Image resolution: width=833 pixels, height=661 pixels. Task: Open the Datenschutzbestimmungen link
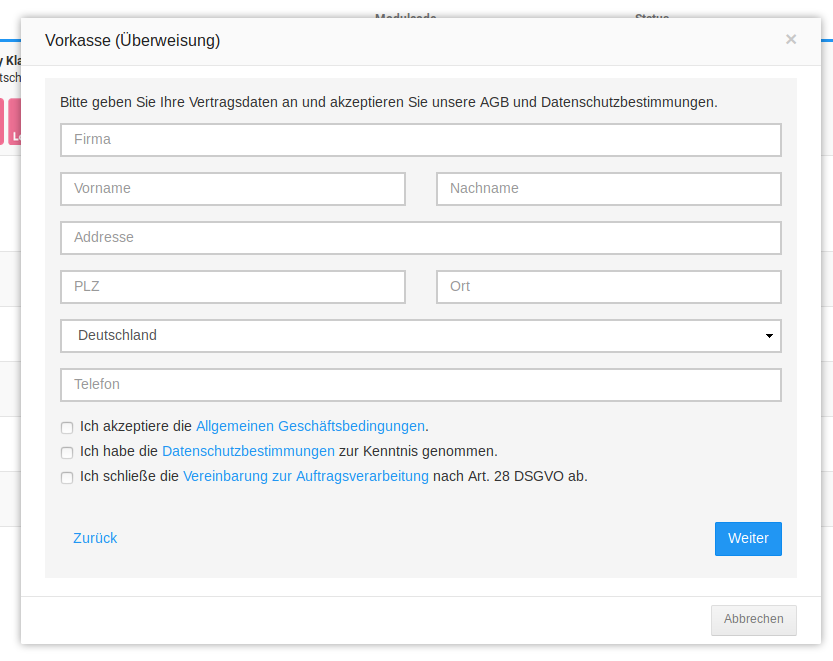(248, 451)
